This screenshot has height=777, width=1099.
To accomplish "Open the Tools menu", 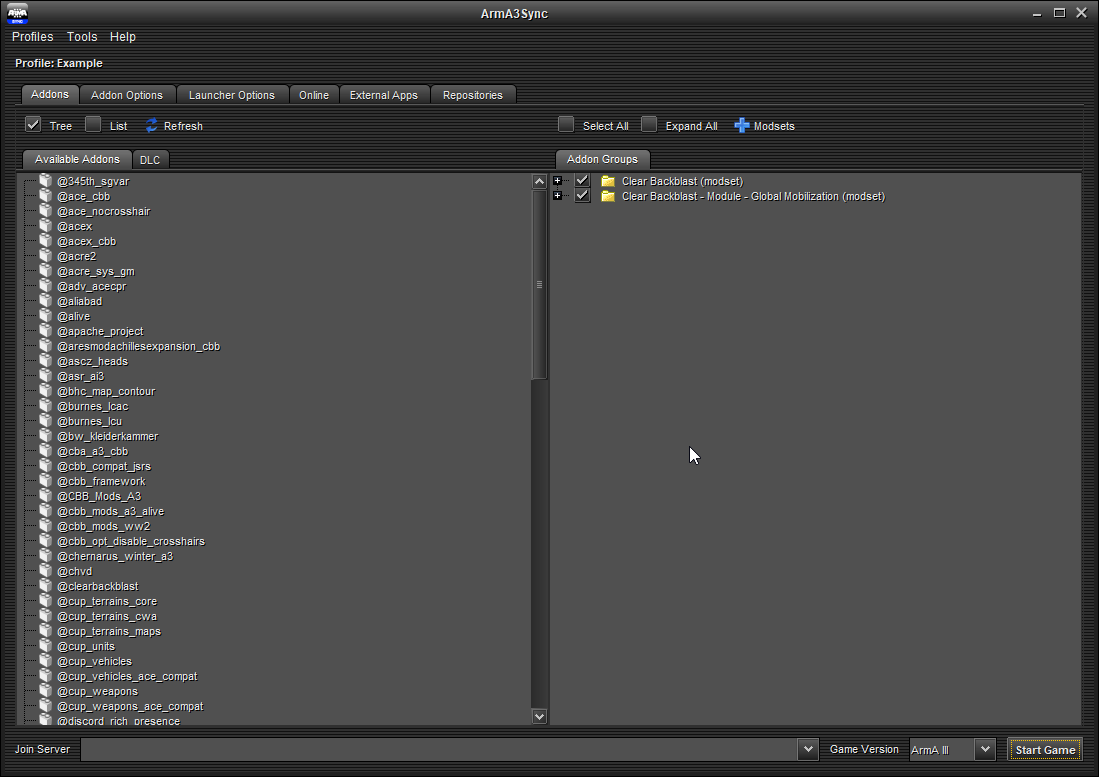I will point(82,36).
